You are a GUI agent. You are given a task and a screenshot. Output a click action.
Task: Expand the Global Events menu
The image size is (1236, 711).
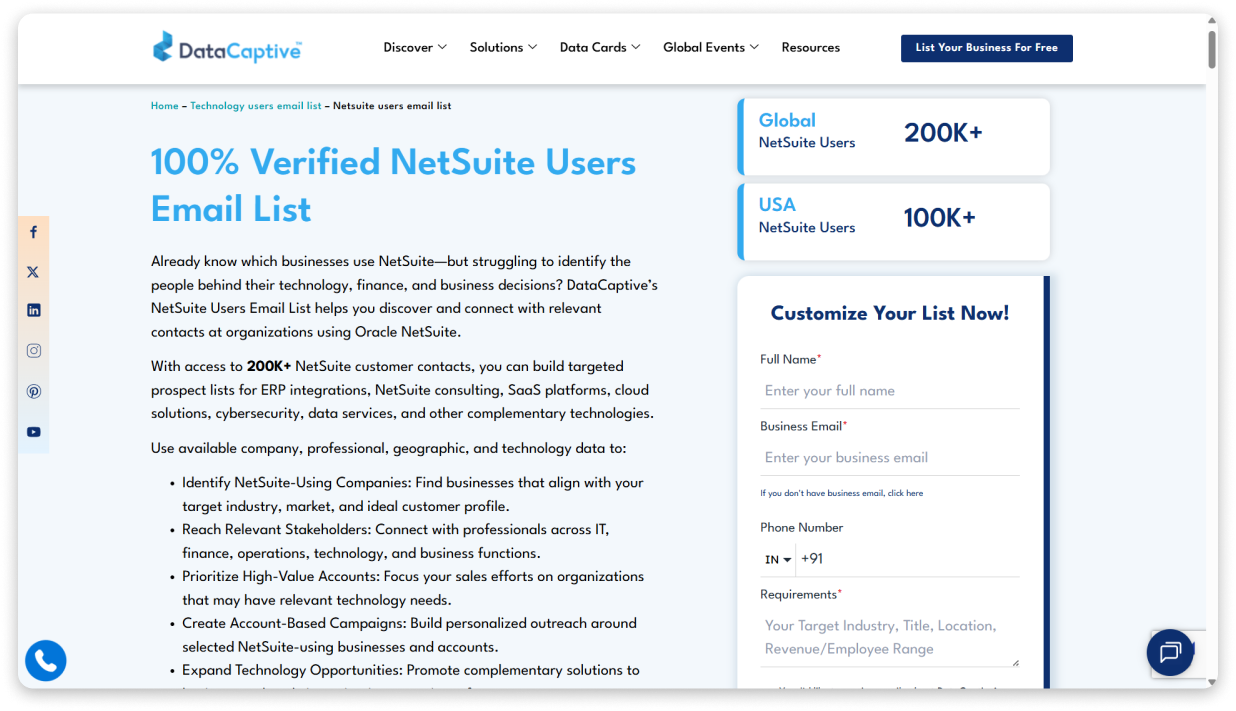point(711,47)
